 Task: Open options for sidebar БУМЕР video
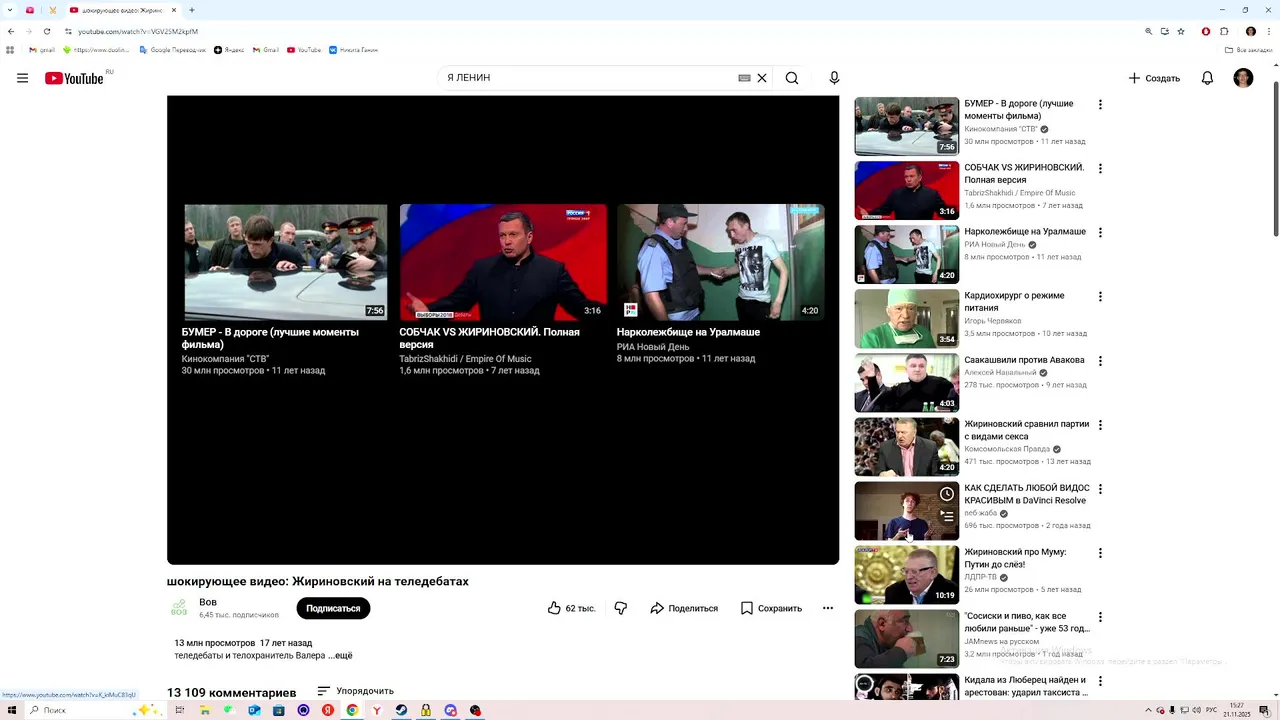point(1100,105)
